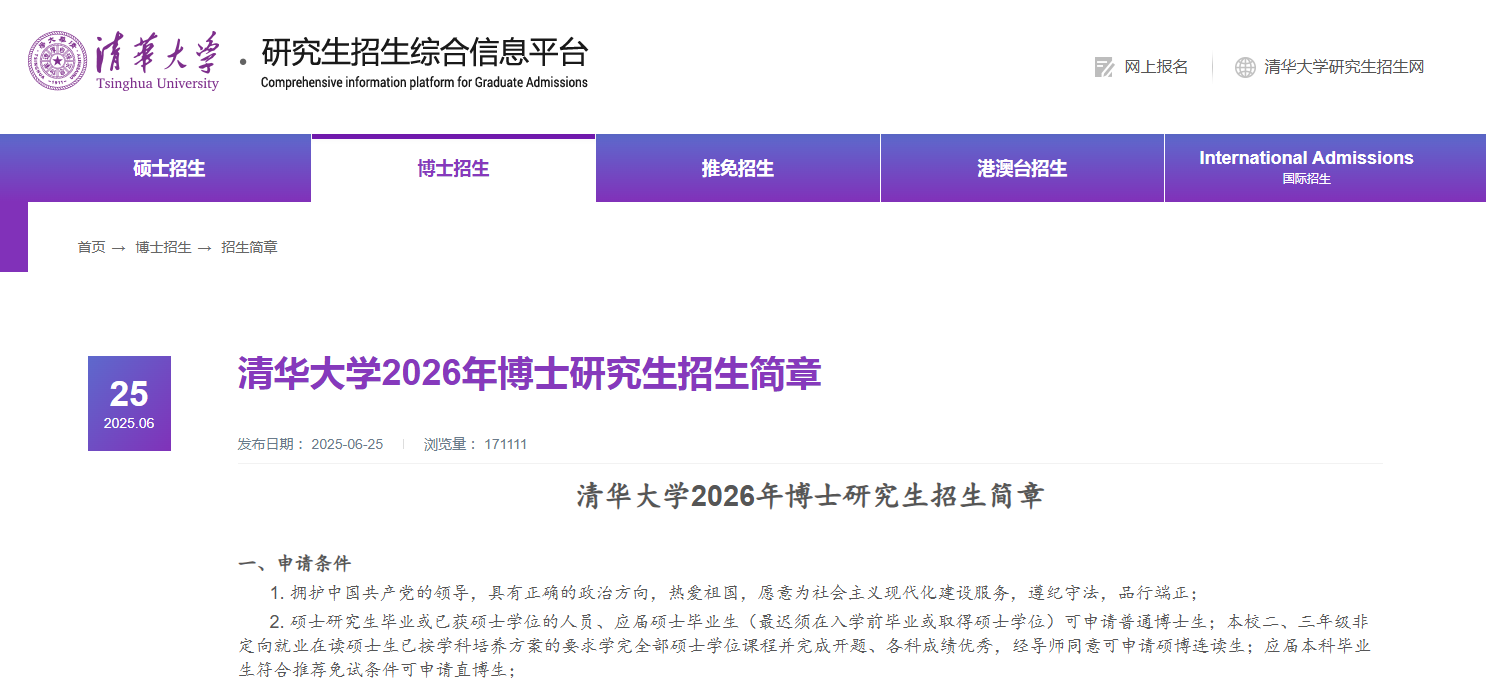Click the English subtitle Comprehensive information platform for Graduate Admissions
Viewport: 1486px width, 681px height.
click(x=424, y=82)
